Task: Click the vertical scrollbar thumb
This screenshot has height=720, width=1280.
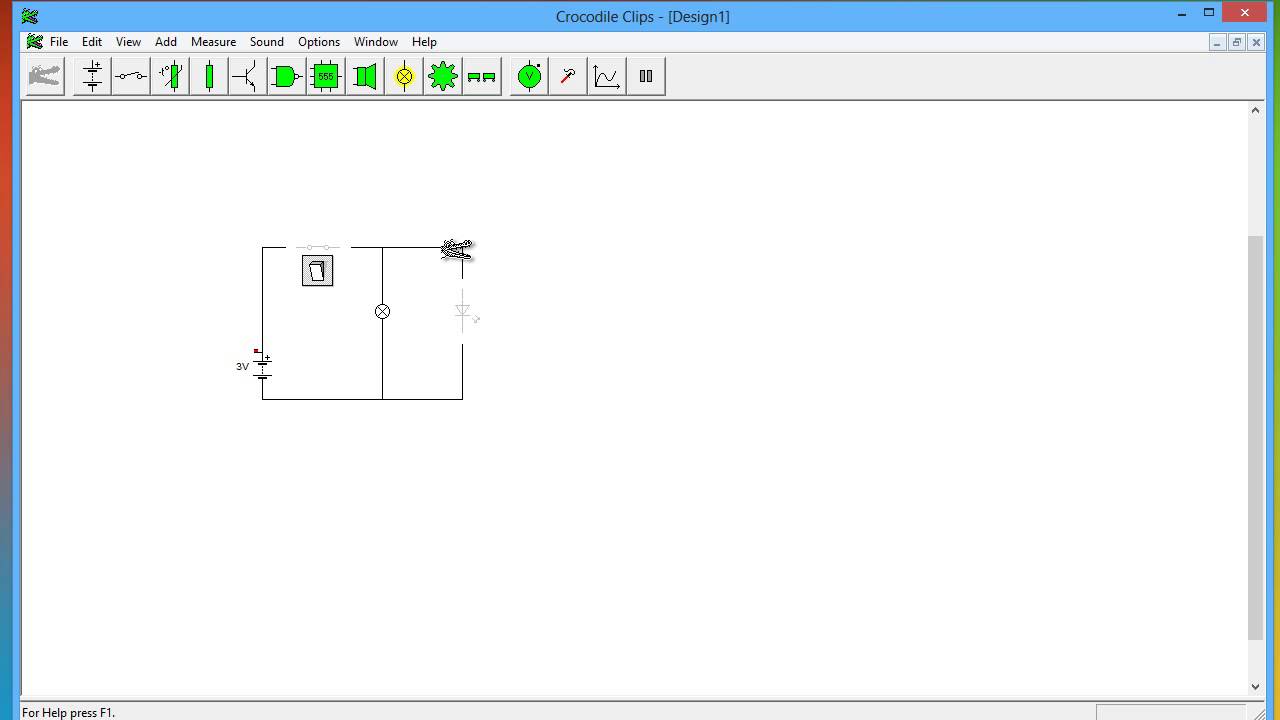Action: tap(1256, 438)
